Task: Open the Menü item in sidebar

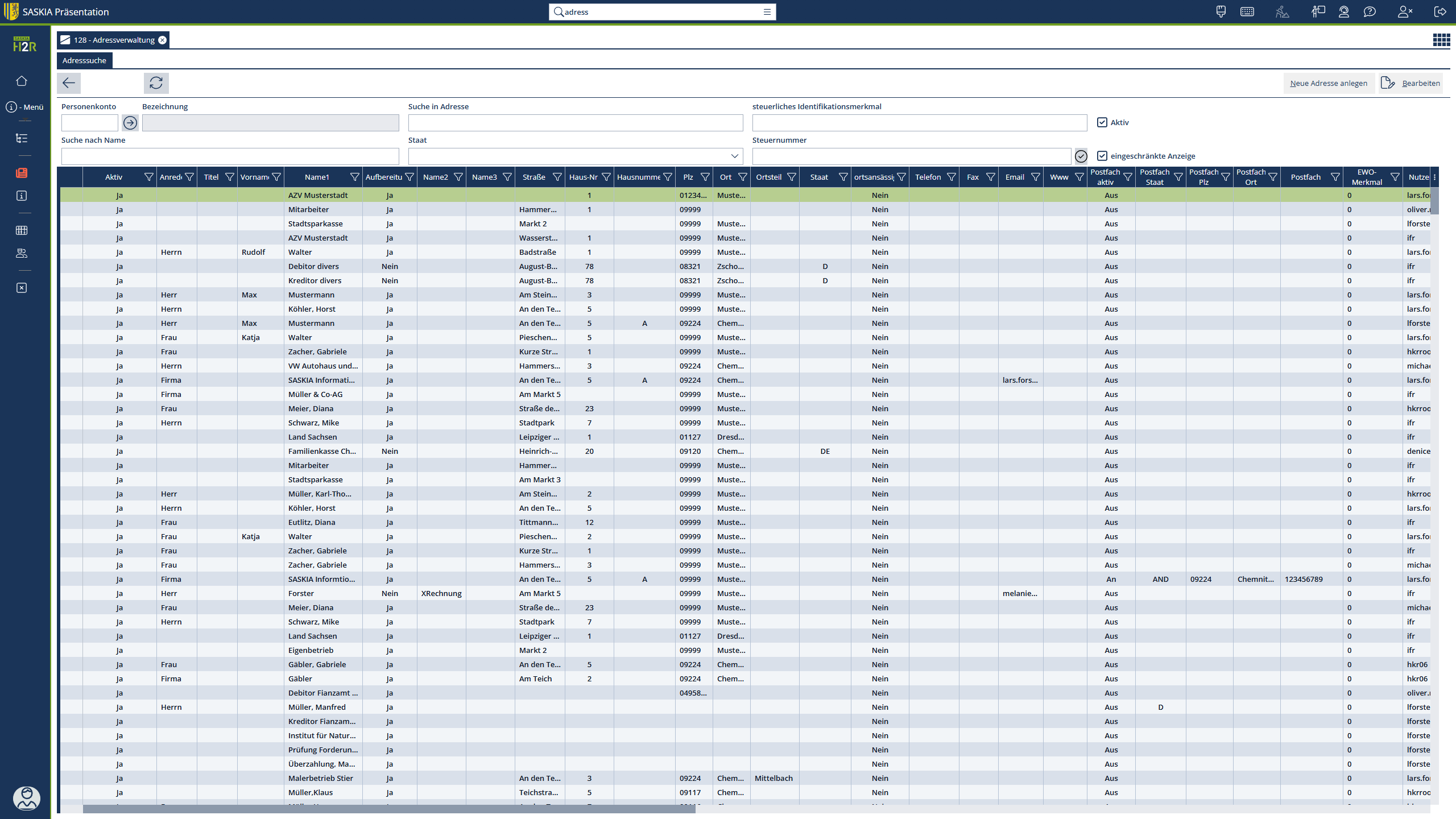Action: point(24,107)
